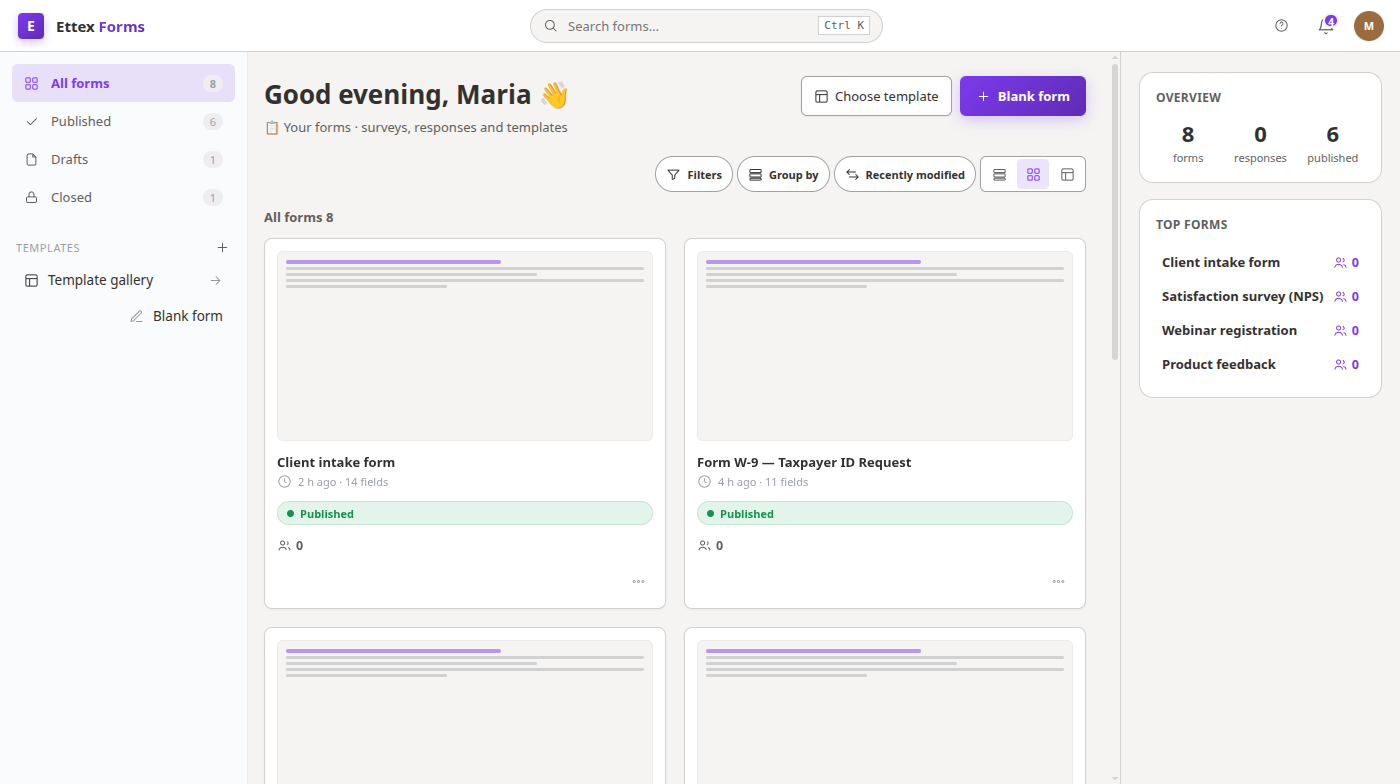Show Published forms
The width and height of the screenshot is (1400, 784).
[123, 121]
